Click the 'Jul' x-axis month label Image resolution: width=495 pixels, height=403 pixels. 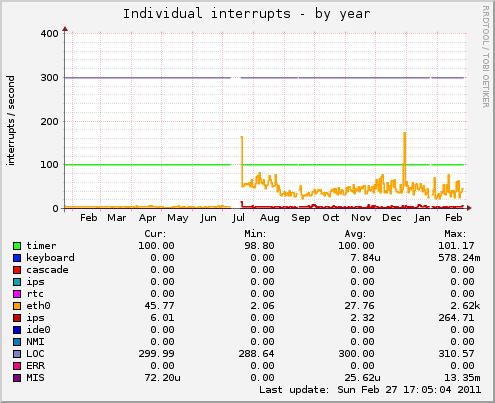(x=239, y=218)
